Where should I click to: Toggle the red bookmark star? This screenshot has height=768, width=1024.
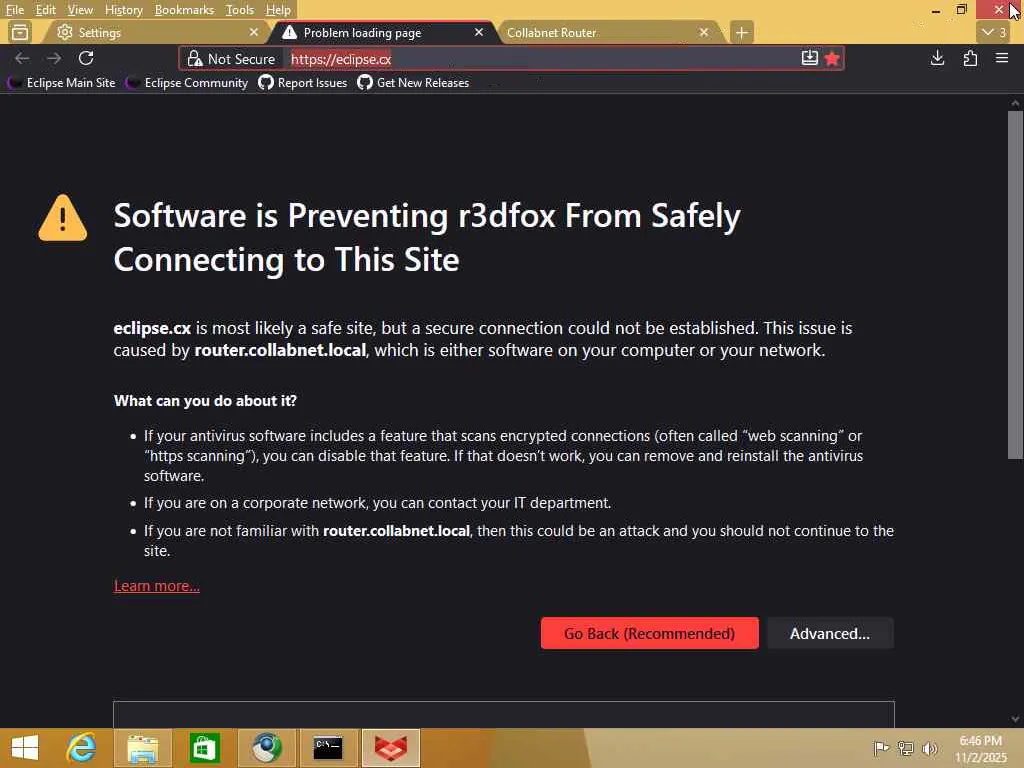tap(831, 59)
